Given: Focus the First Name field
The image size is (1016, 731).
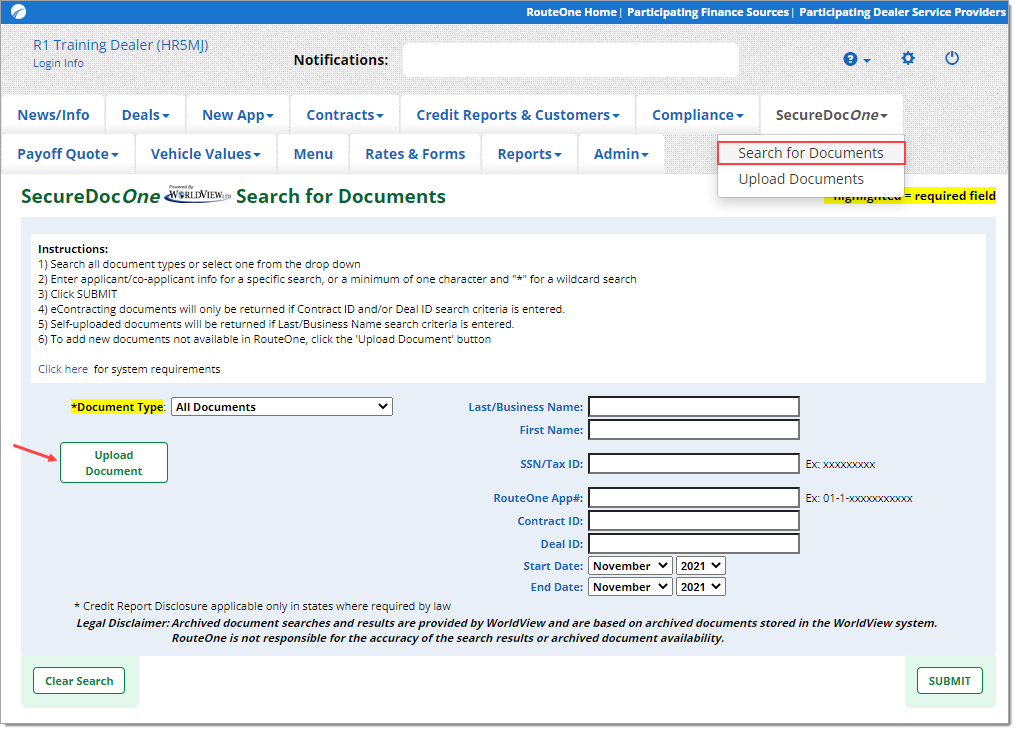Looking at the screenshot, I should coord(693,430).
